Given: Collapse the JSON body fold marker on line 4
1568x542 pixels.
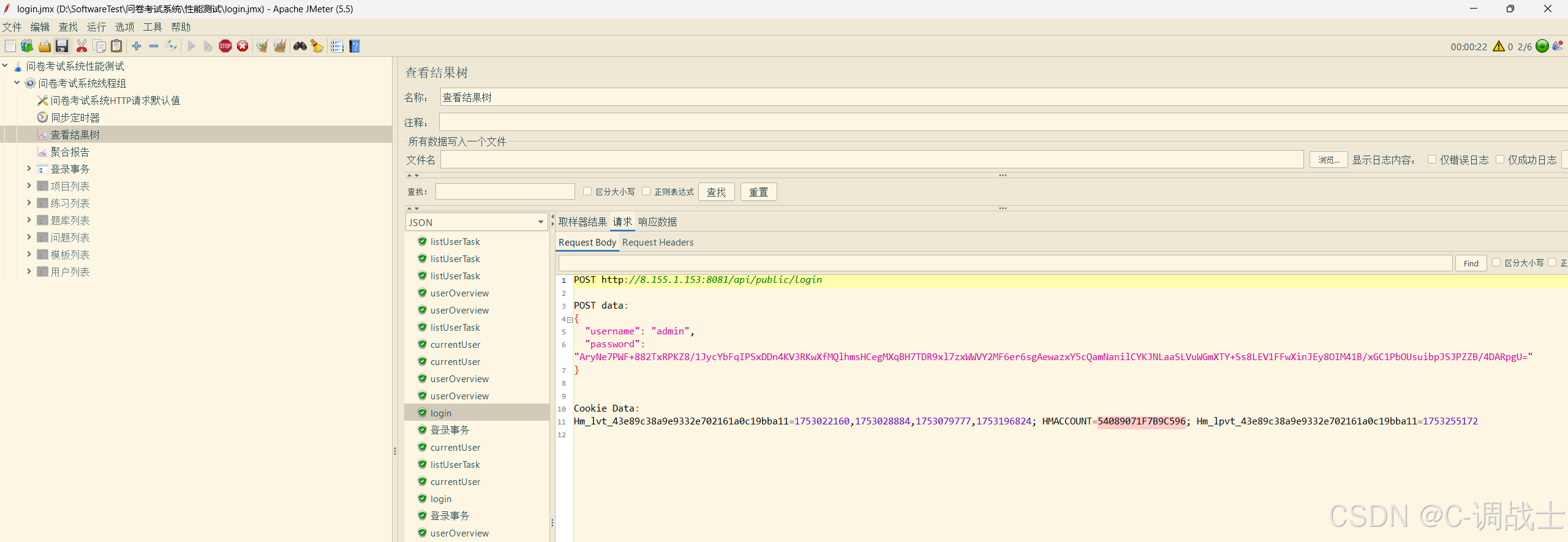Looking at the screenshot, I should [570, 320].
